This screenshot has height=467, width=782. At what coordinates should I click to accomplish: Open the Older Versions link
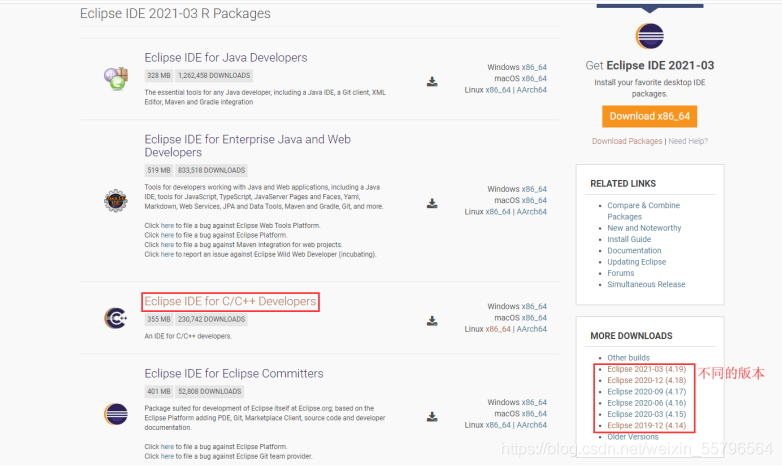(x=632, y=437)
